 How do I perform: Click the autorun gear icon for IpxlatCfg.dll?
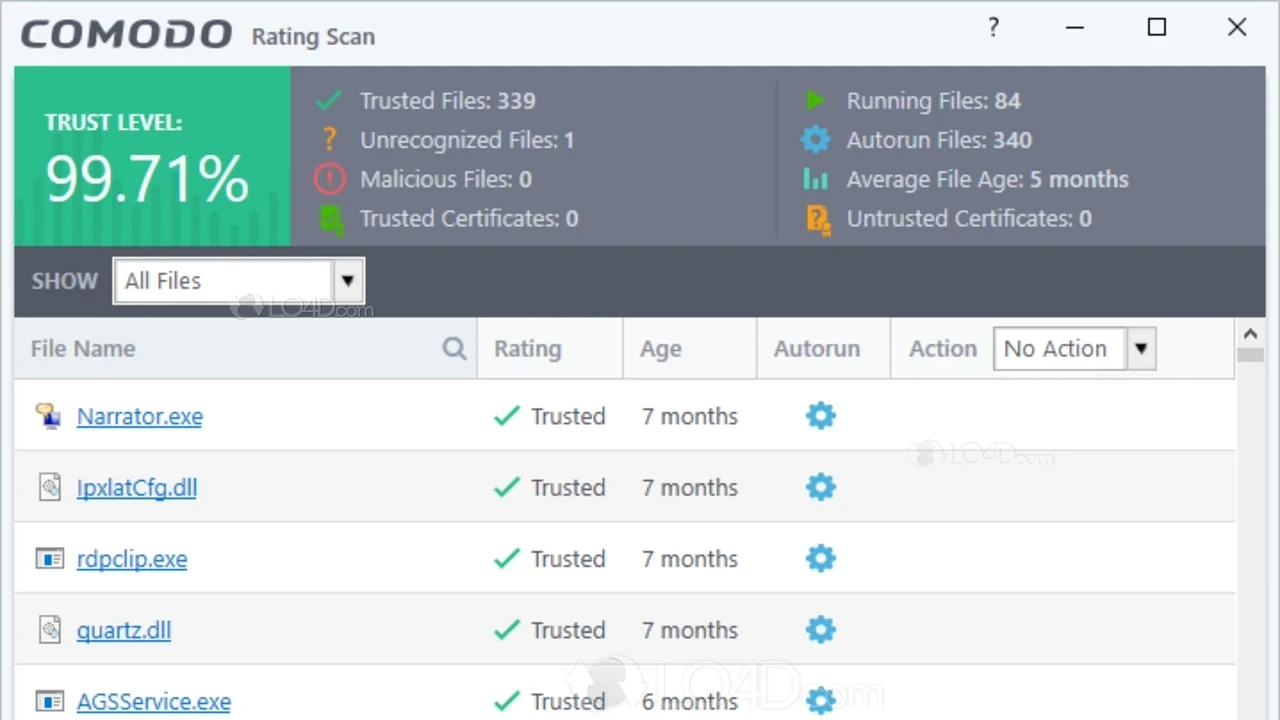(820, 487)
